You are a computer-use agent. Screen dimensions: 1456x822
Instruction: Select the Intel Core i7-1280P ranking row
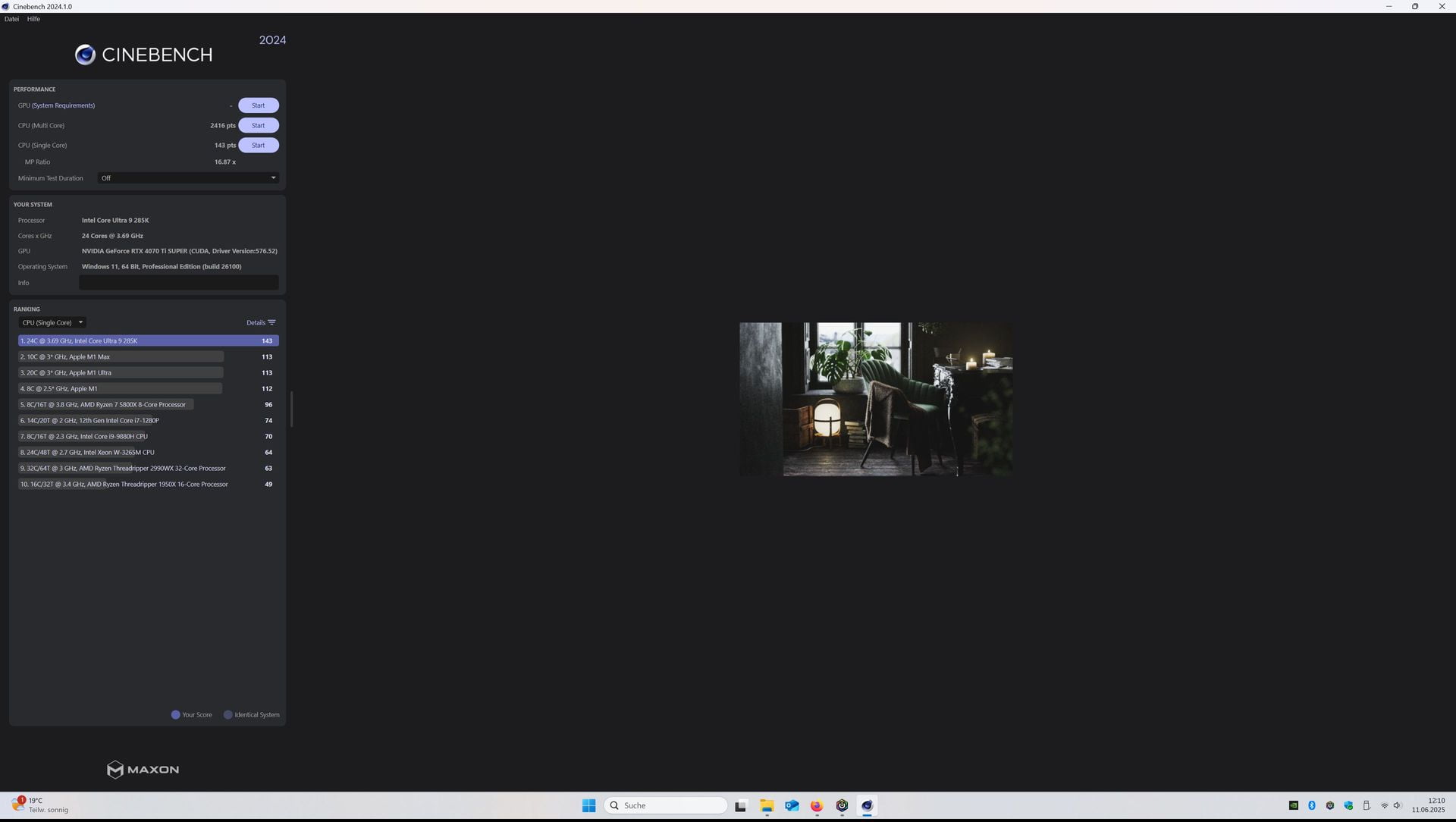pyautogui.click(x=149, y=420)
